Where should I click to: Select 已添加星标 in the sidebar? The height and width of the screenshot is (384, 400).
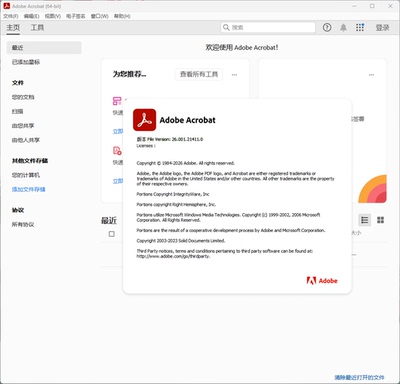[x=26, y=62]
